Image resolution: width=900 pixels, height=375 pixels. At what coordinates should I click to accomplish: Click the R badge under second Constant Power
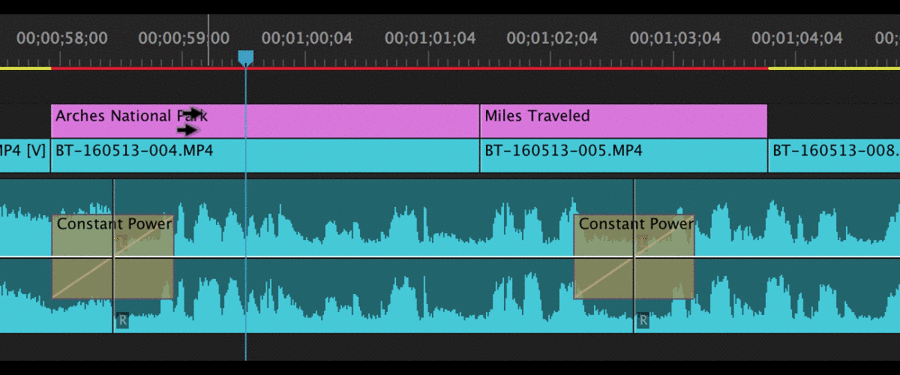coord(643,320)
